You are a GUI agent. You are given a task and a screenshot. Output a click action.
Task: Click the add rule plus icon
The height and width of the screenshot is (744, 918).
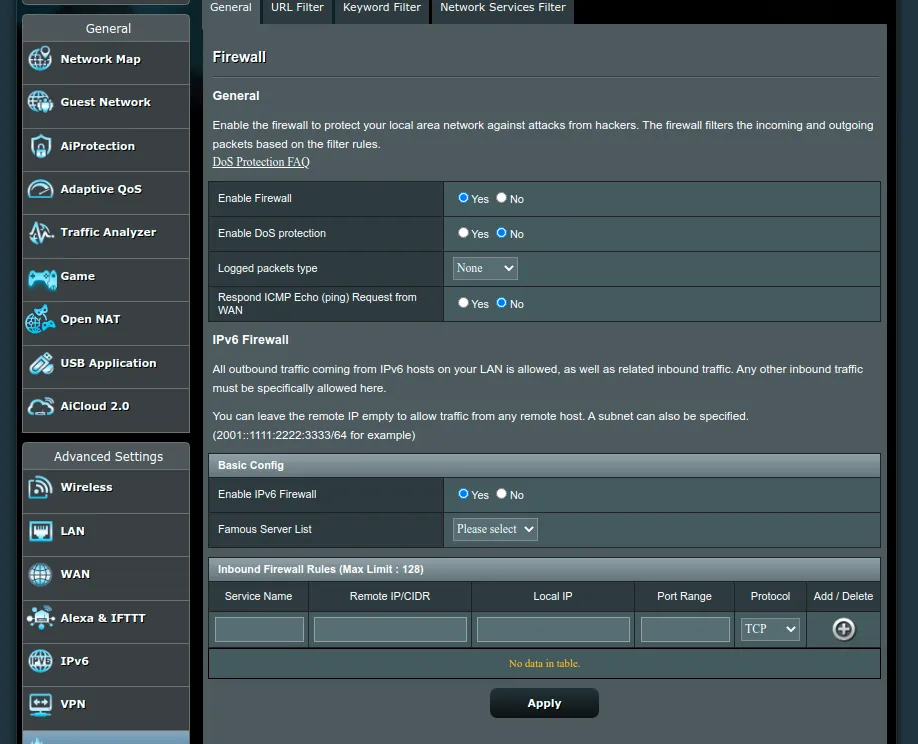pyautogui.click(x=844, y=629)
